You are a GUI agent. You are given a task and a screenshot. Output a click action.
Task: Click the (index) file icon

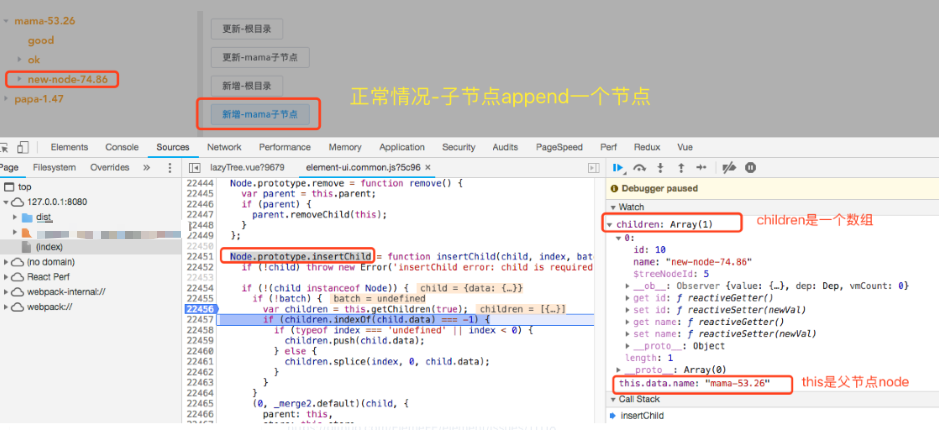pyautogui.click(x=26, y=247)
